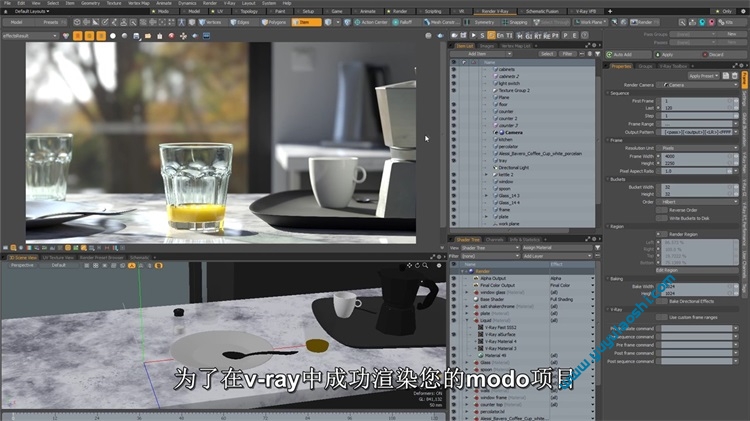Select Polygons selection mode
Image resolution: width=750 pixels, height=421 pixels.
point(274,22)
